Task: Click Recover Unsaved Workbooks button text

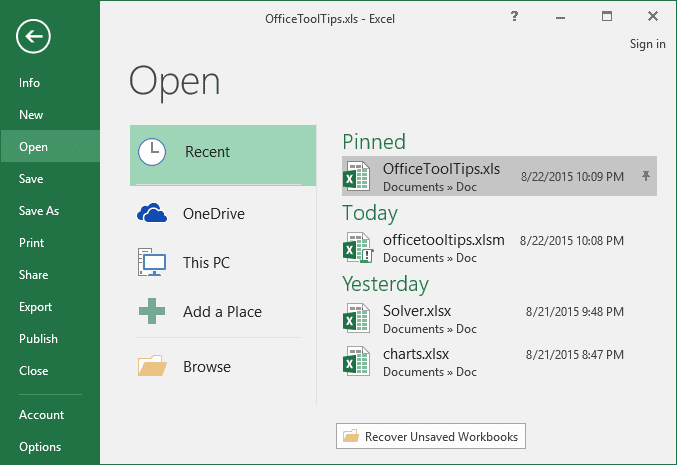Action: click(441, 436)
